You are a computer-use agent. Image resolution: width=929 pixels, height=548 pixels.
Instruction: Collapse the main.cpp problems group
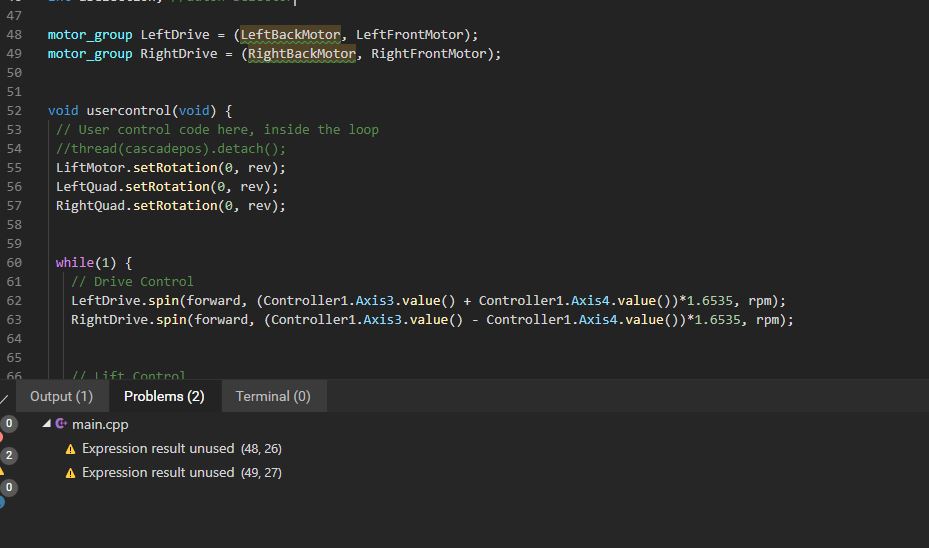[47, 424]
